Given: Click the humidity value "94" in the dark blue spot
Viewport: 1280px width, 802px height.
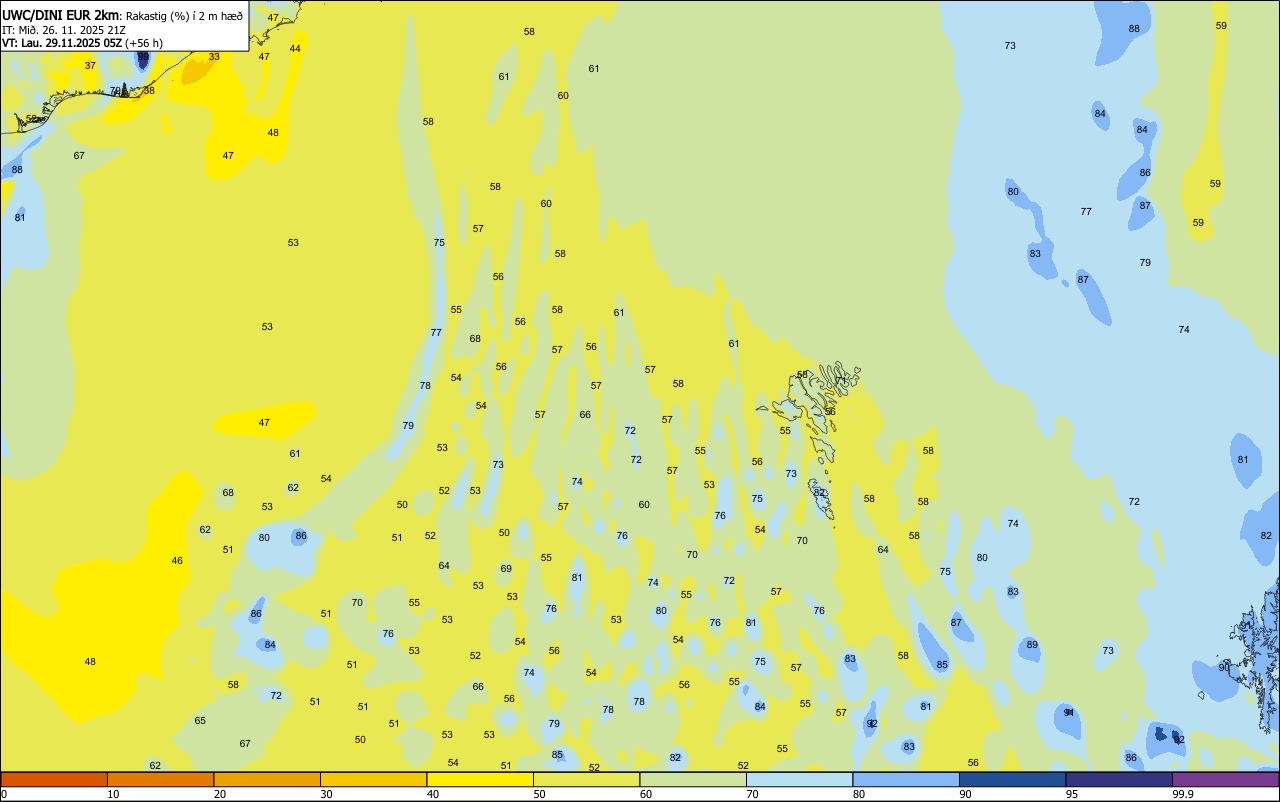Looking at the screenshot, I should 1069,713.
